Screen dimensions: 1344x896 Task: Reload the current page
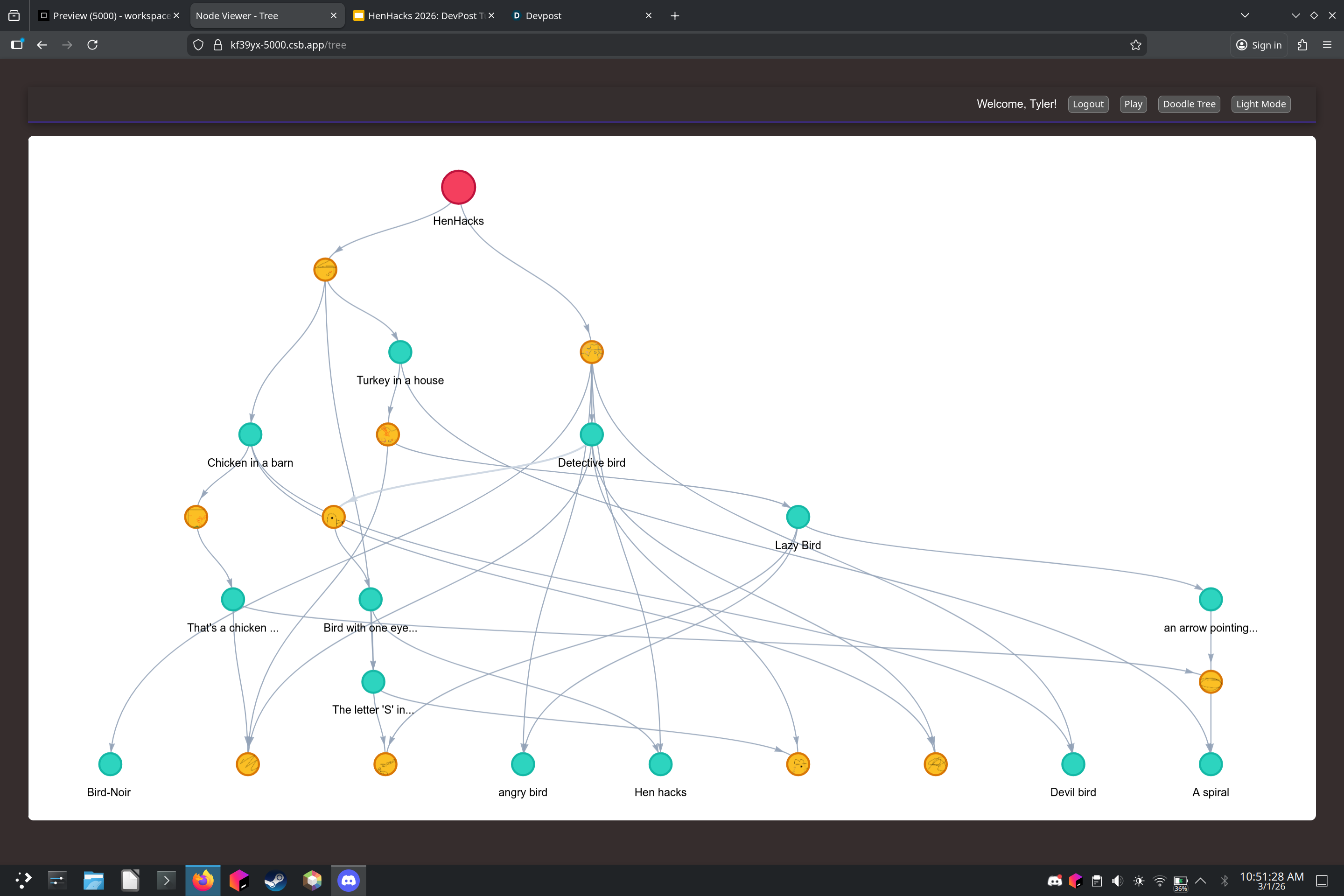[92, 45]
